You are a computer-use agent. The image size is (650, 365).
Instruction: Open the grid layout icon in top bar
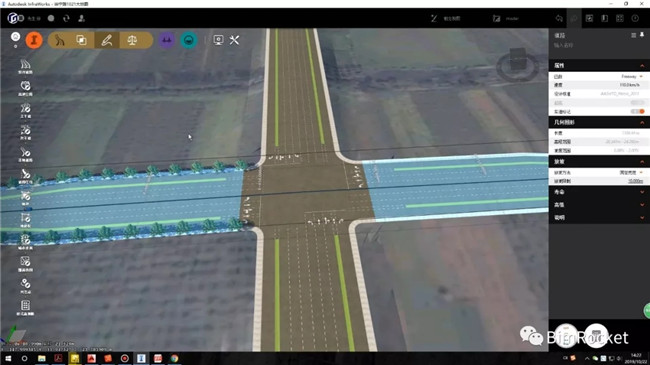tap(620, 18)
